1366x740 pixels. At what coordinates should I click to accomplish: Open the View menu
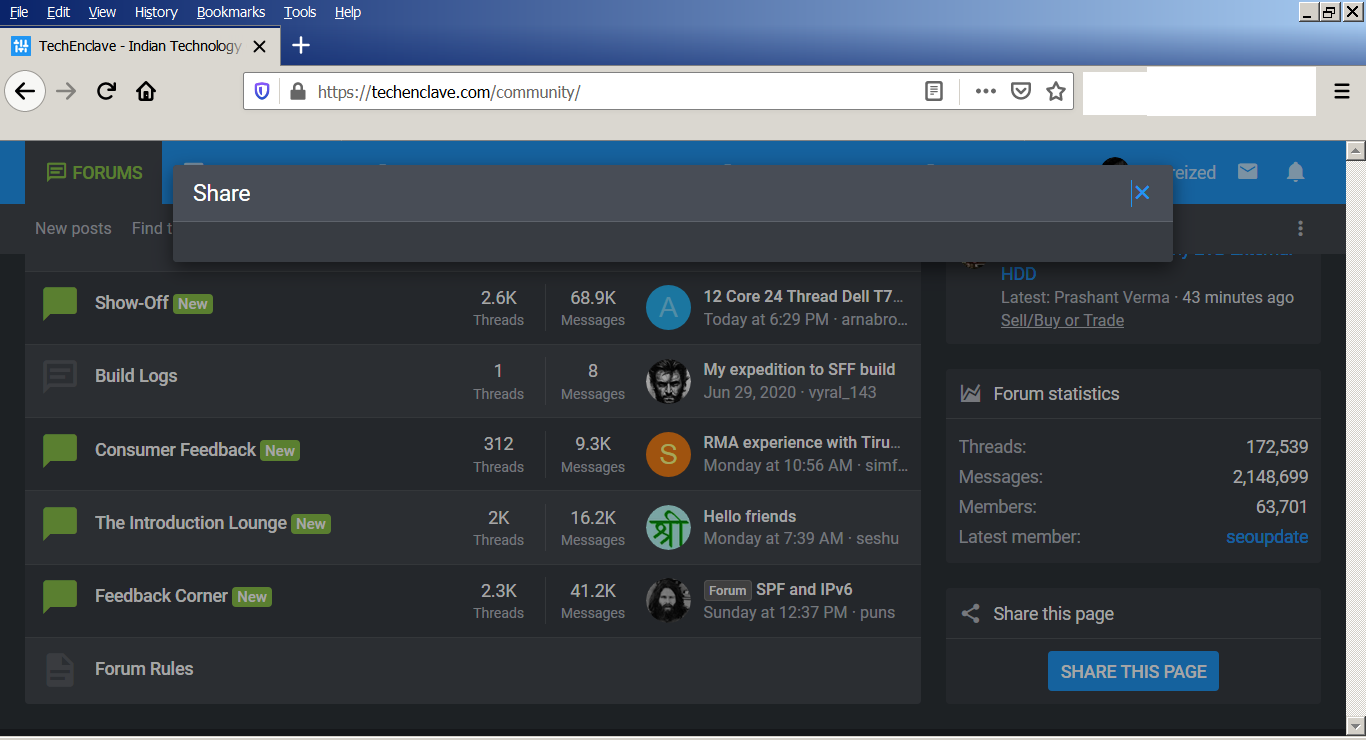click(x=102, y=12)
